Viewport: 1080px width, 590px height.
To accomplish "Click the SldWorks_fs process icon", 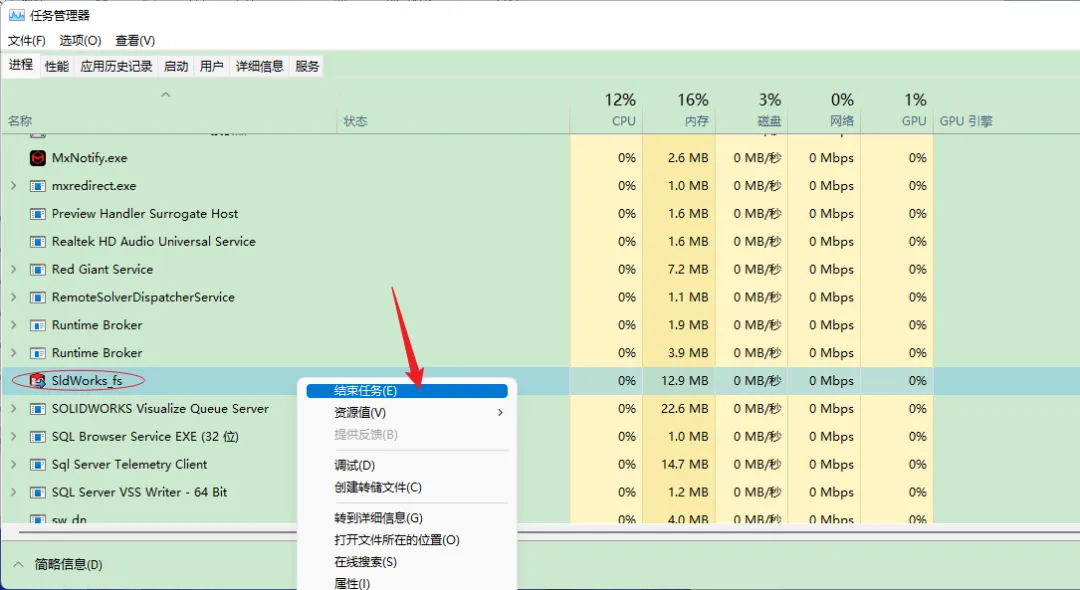I will pyautogui.click(x=37, y=381).
